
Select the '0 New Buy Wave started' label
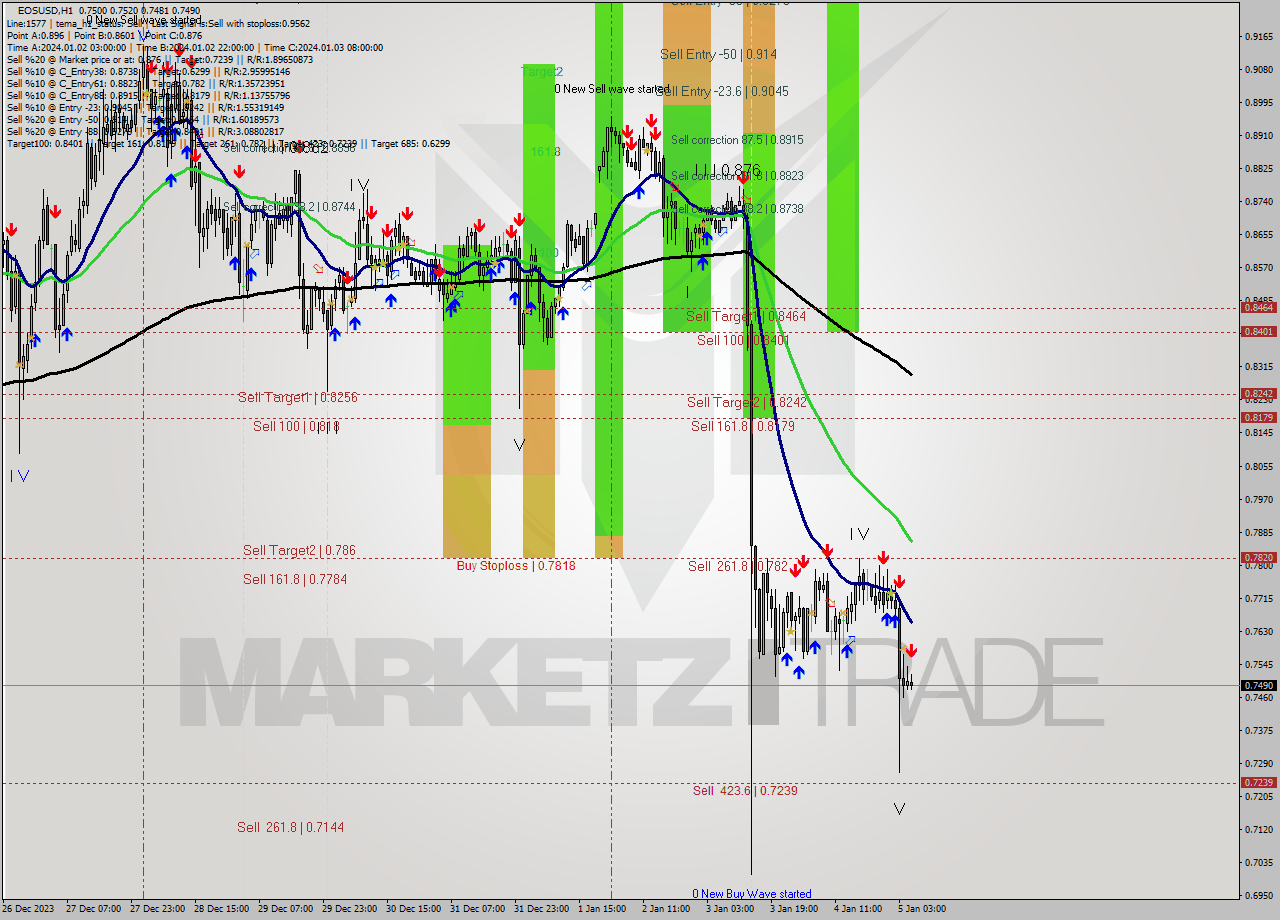[x=752, y=894]
